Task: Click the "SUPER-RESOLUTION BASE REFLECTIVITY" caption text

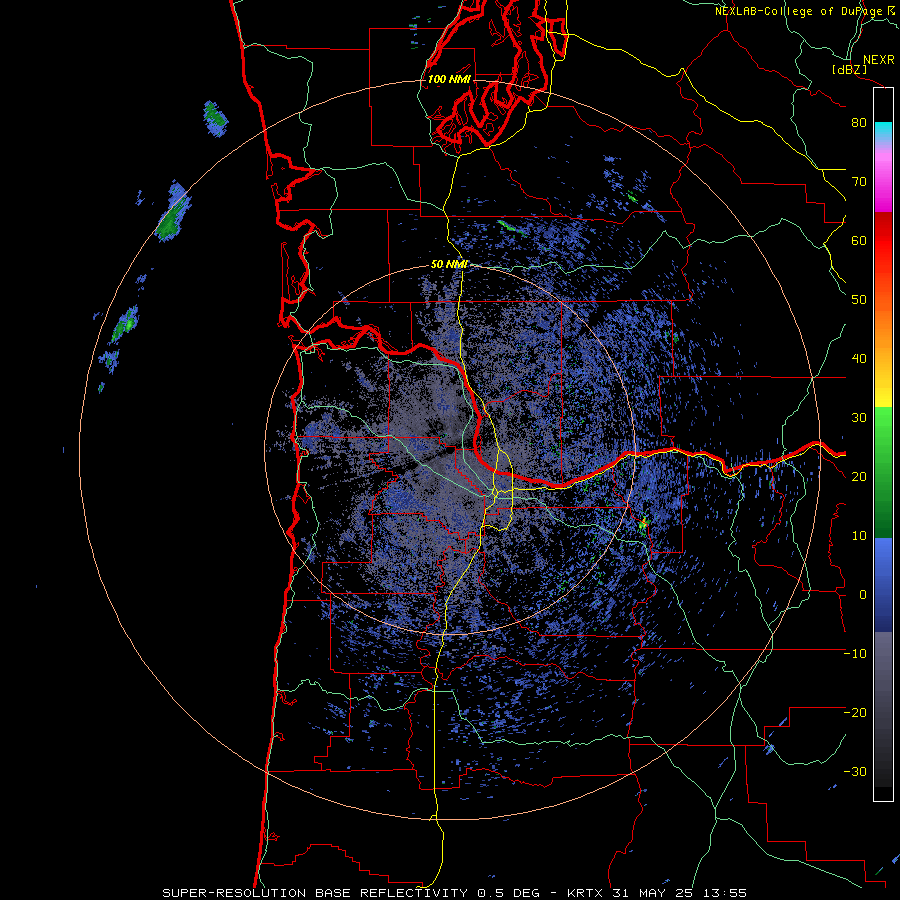Action: (315, 893)
